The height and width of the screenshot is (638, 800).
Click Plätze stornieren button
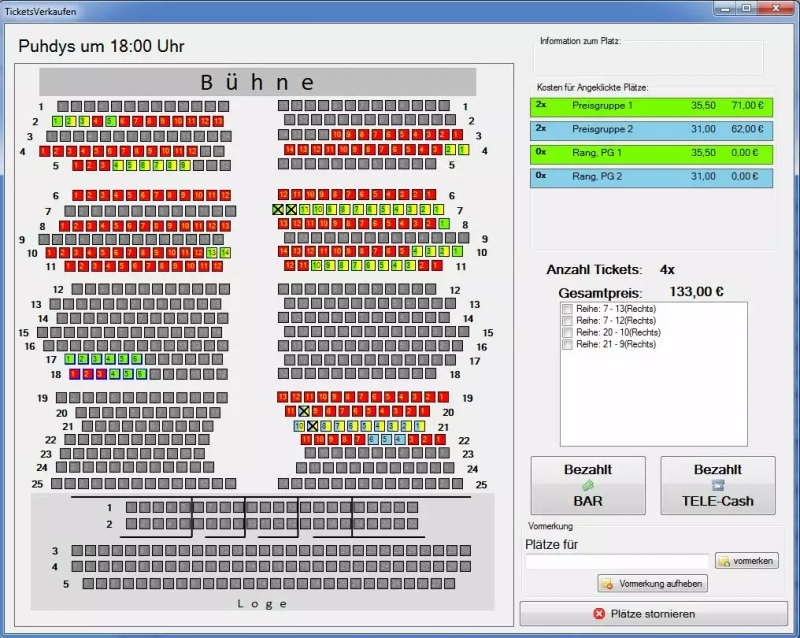(x=654, y=614)
